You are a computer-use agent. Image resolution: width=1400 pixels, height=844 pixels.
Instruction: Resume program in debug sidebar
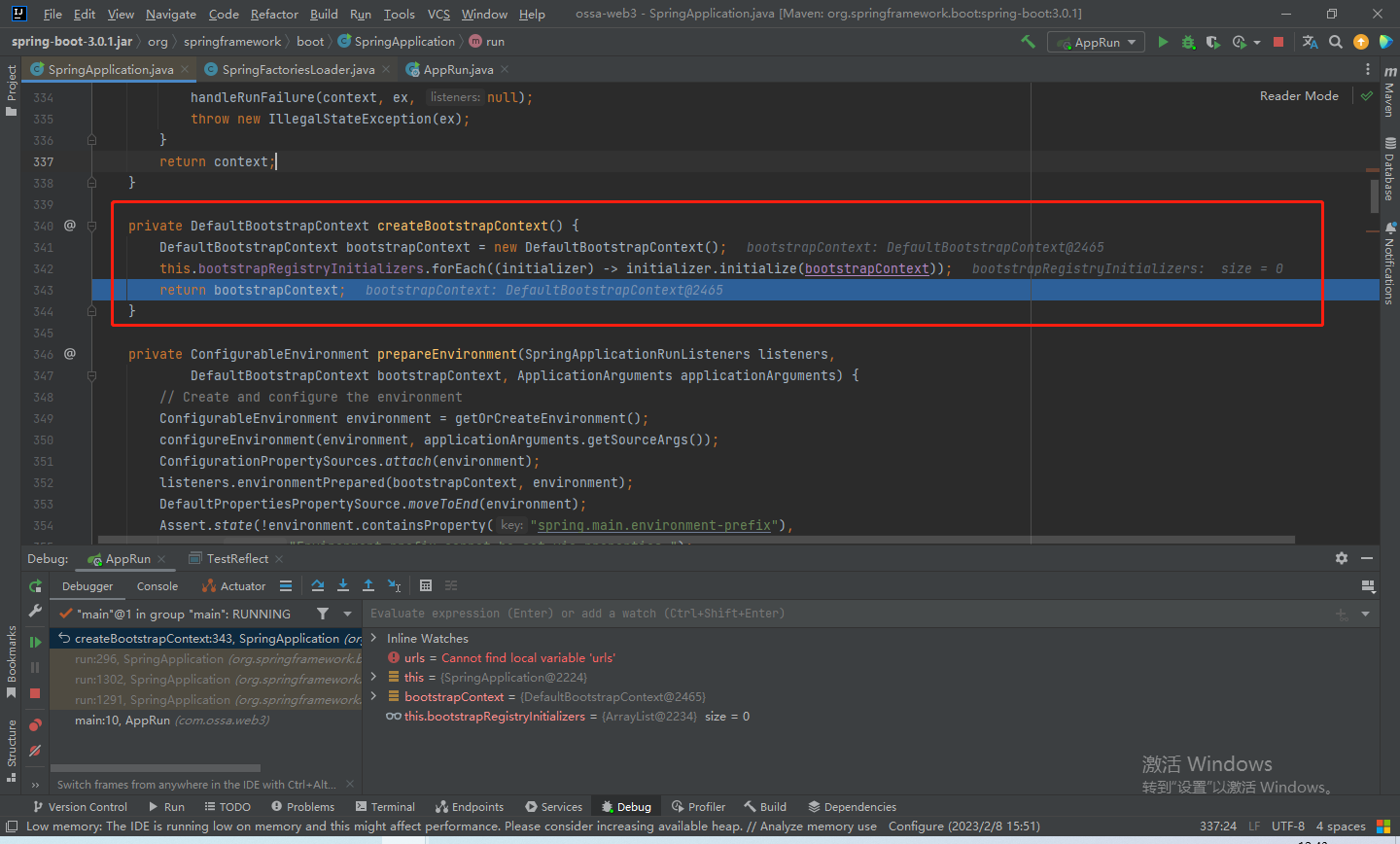35,642
